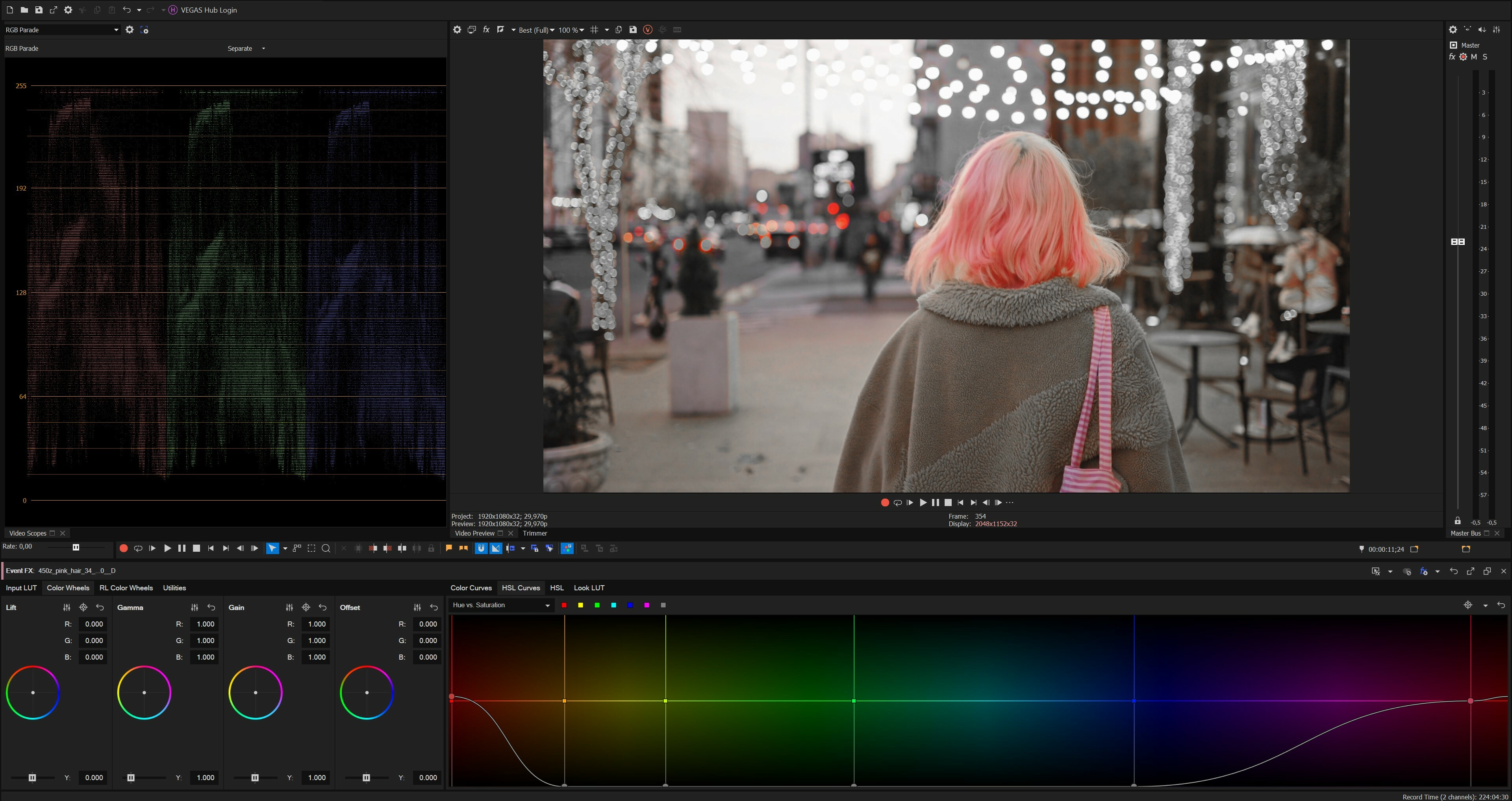Image resolution: width=1512 pixels, height=801 pixels.
Task: Open the Video Output FX (fx) button
Action: pos(486,30)
